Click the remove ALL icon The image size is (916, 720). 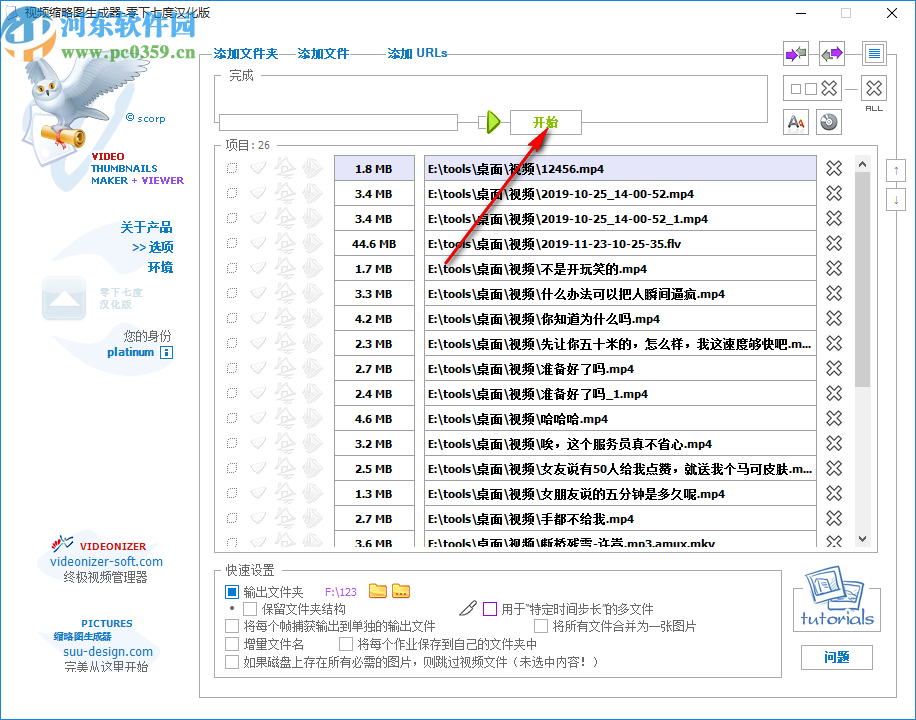tap(873, 88)
